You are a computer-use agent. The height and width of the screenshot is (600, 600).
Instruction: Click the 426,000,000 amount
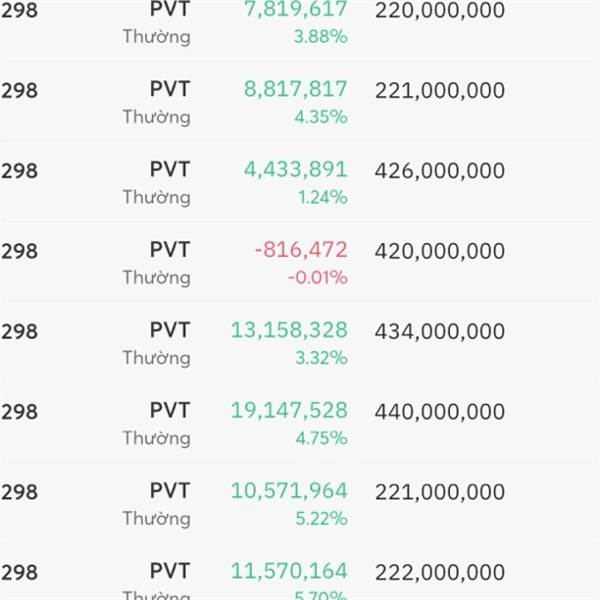(439, 171)
